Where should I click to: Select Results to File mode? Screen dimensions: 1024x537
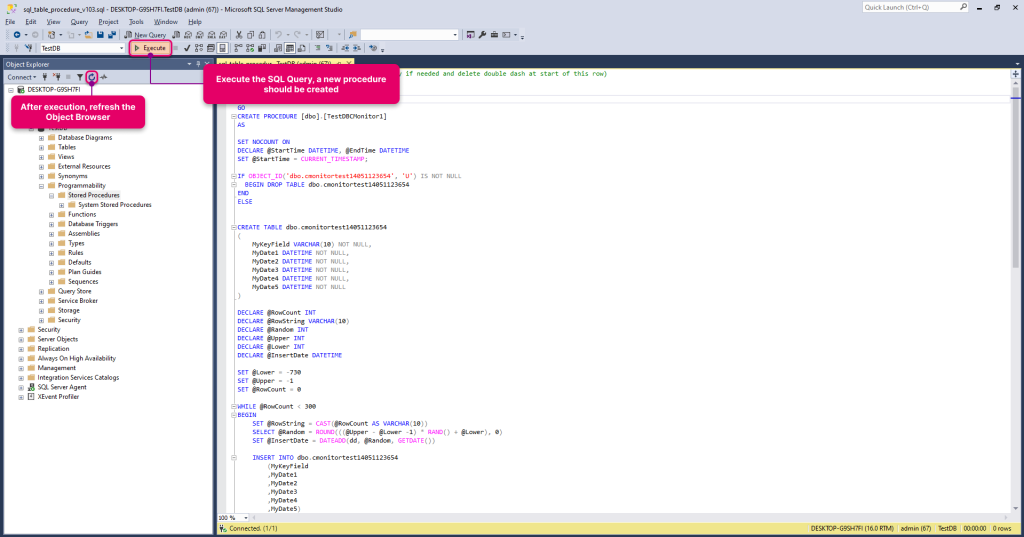[x=302, y=48]
